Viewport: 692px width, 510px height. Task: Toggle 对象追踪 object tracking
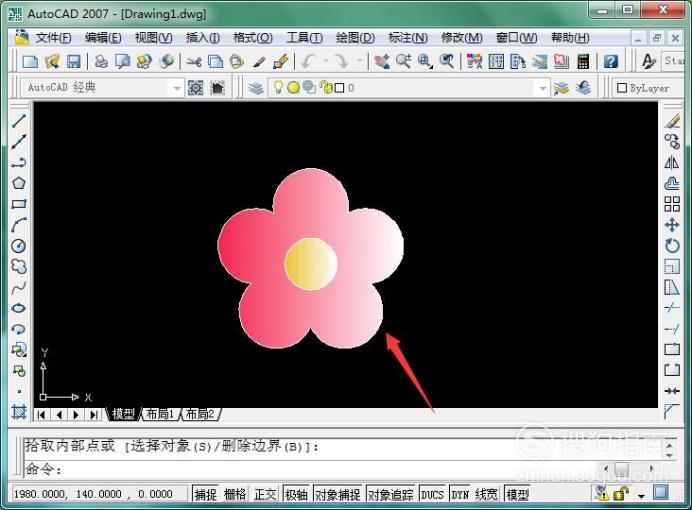pyautogui.click(x=391, y=494)
